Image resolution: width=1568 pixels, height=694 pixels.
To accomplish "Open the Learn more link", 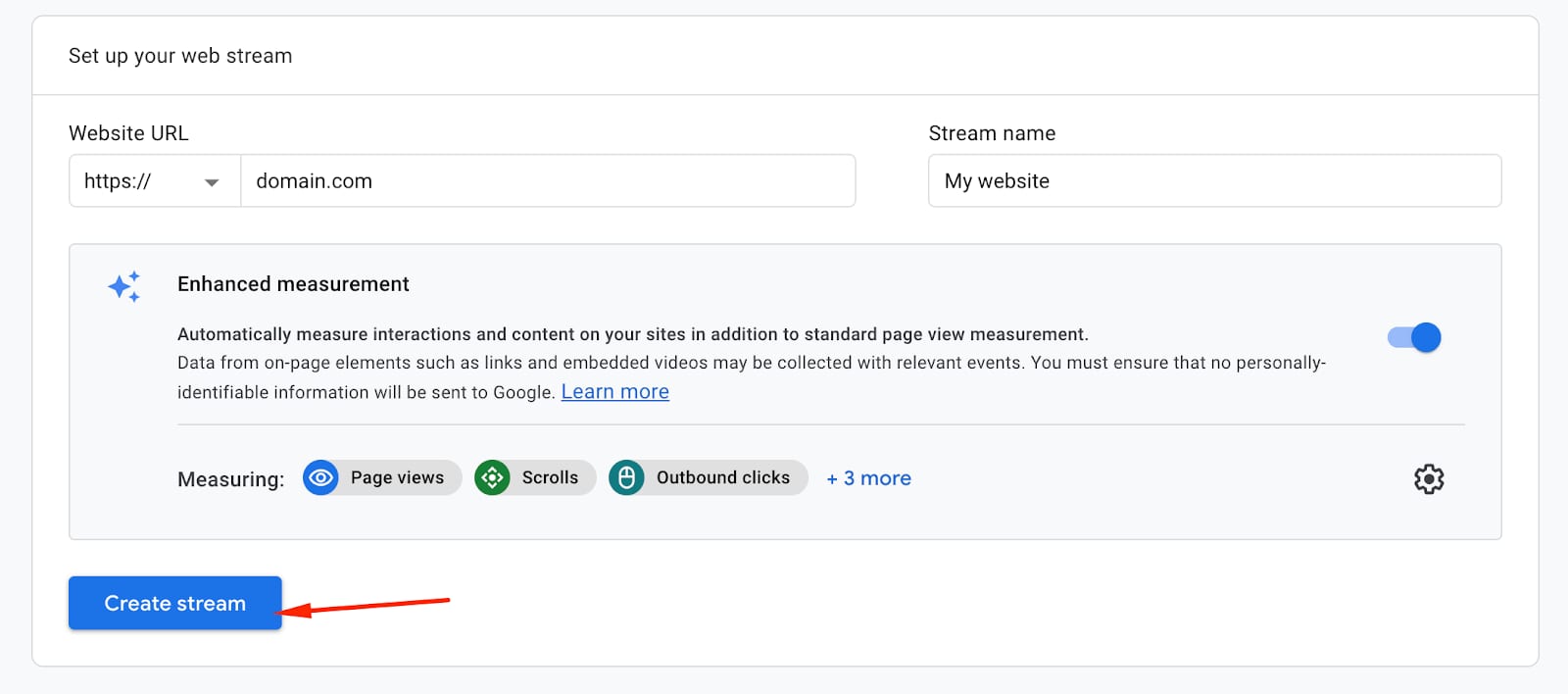I will [x=614, y=392].
